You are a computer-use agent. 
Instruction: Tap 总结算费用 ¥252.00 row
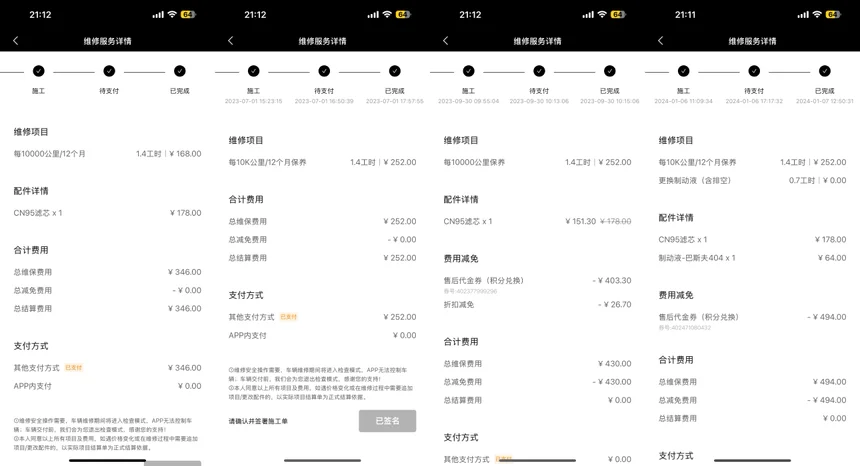tap(322, 258)
